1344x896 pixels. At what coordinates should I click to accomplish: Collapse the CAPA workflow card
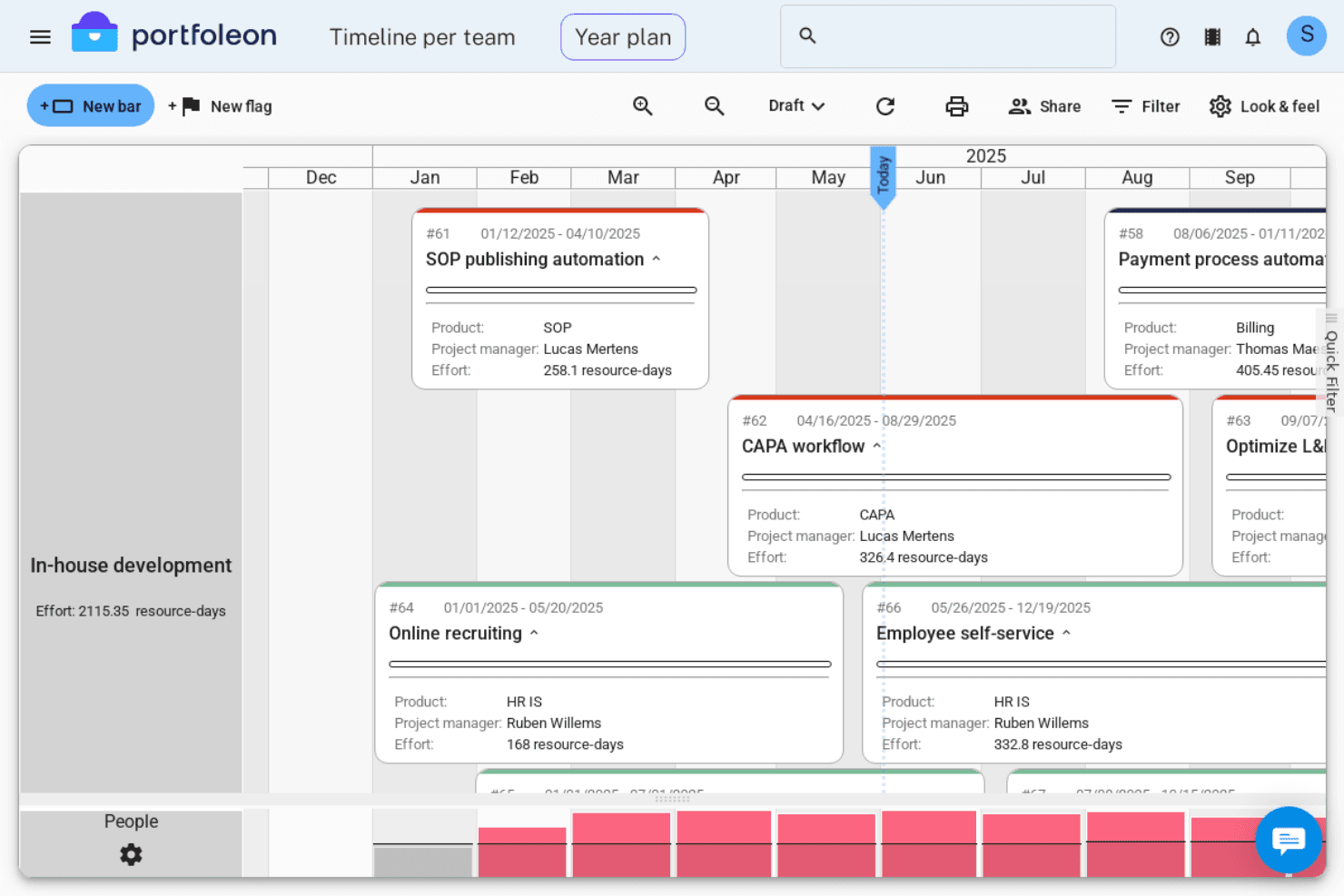pos(877,446)
